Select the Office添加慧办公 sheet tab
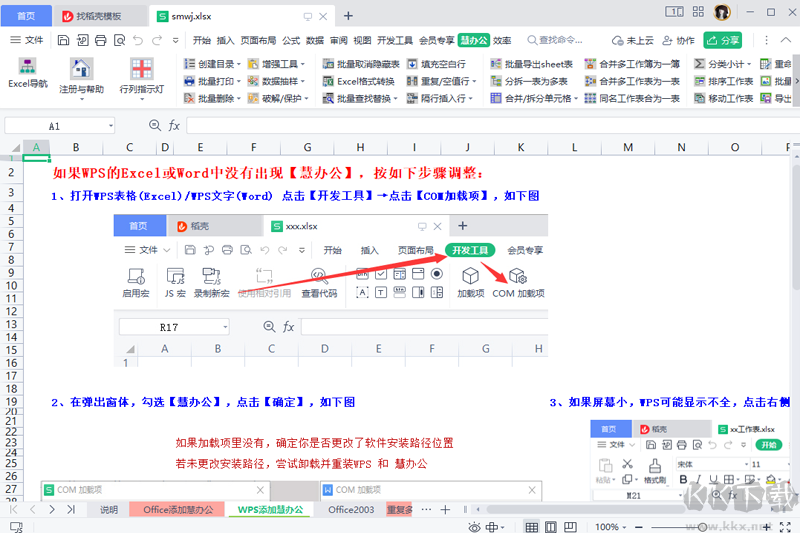This screenshot has width=800, height=533. [x=178, y=509]
